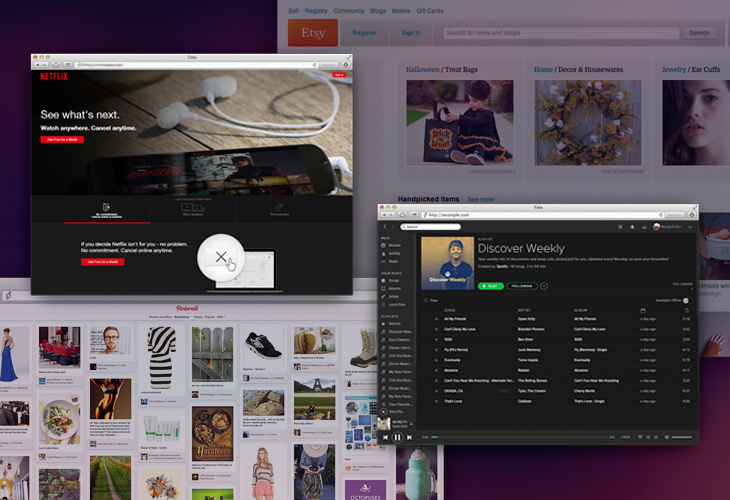
Task: Open Artists in the Spotify sidebar
Action: [x=390, y=297]
